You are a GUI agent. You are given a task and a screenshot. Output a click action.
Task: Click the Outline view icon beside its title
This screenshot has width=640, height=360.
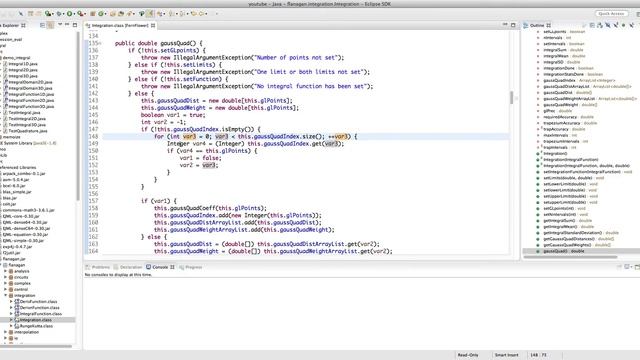point(526,25)
